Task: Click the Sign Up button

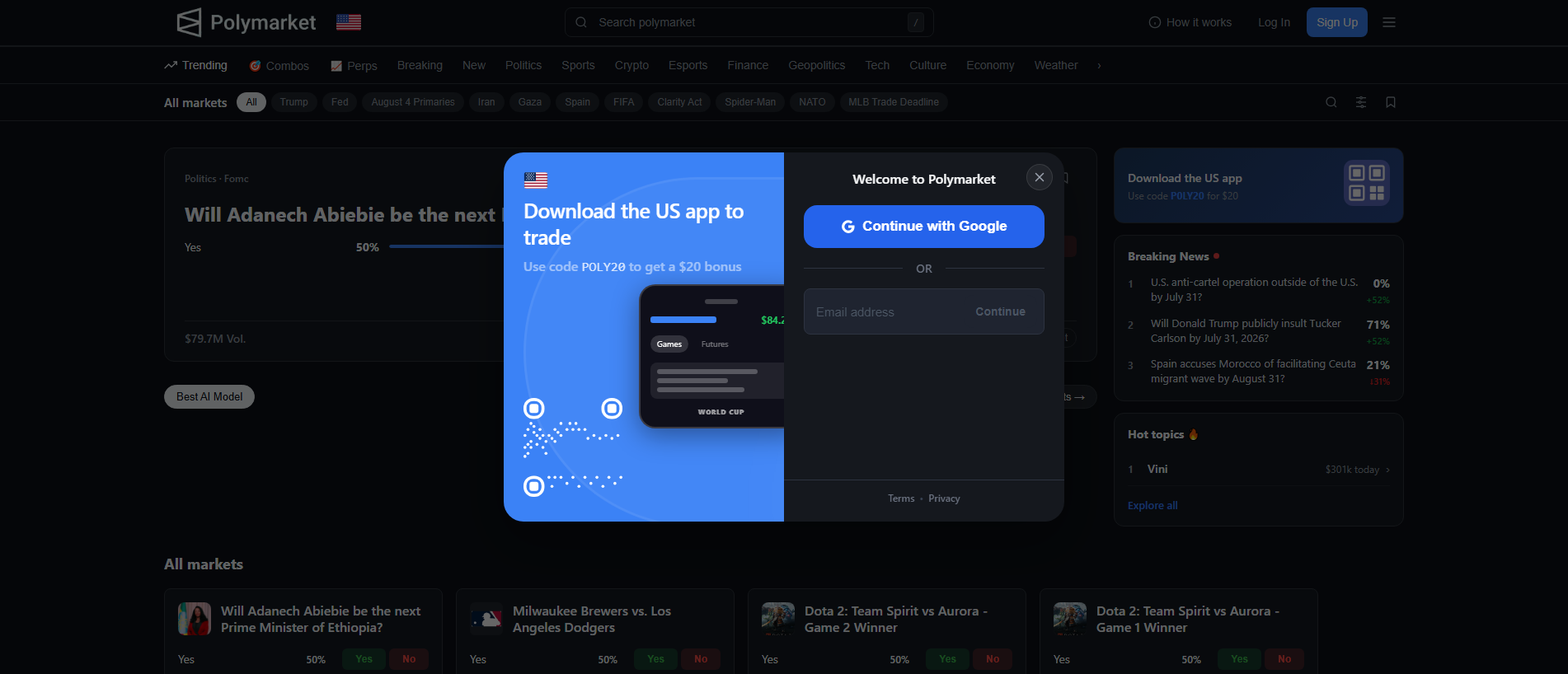Action: [x=1337, y=22]
